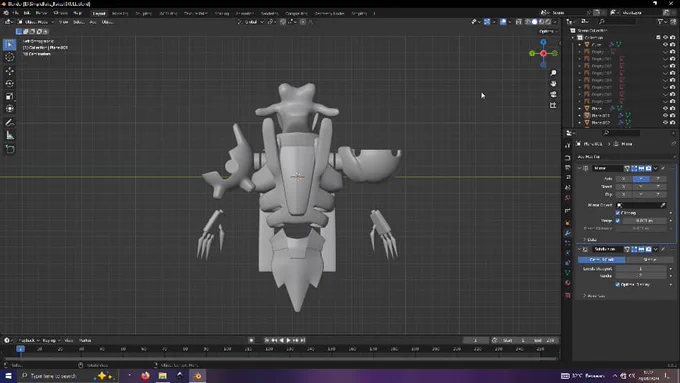Collapse the Subdivision modifier panel
The width and height of the screenshot is (680, 383).
[x=579, y=249]
